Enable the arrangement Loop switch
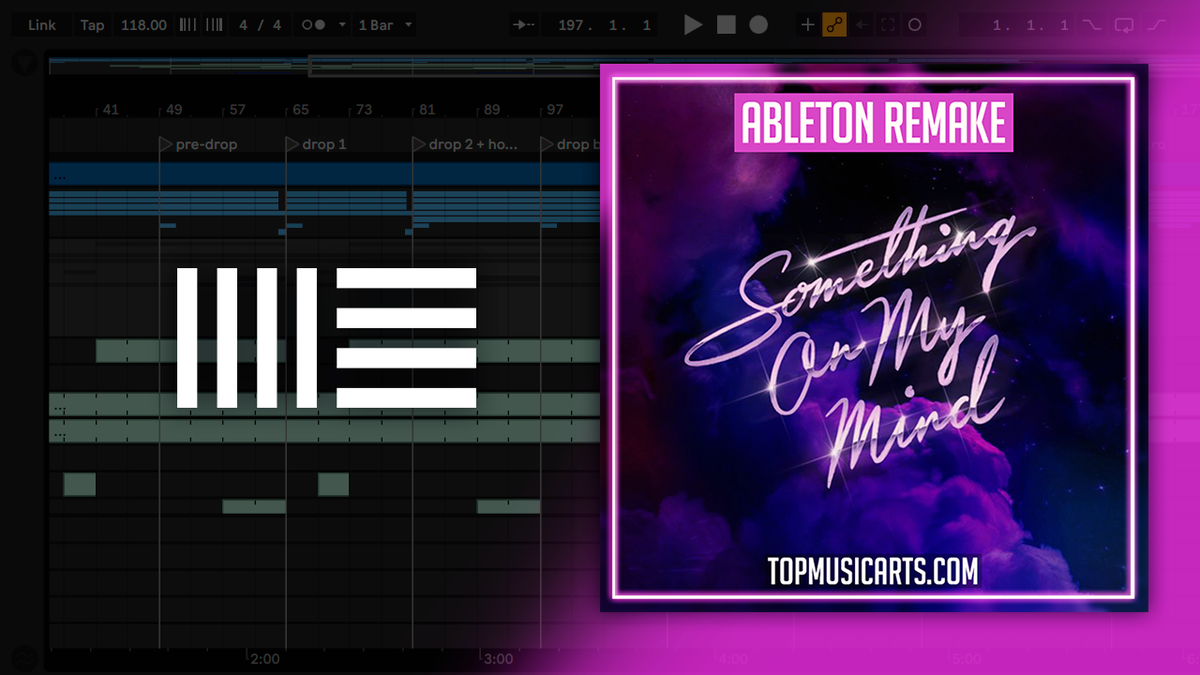 [1124, 25]
